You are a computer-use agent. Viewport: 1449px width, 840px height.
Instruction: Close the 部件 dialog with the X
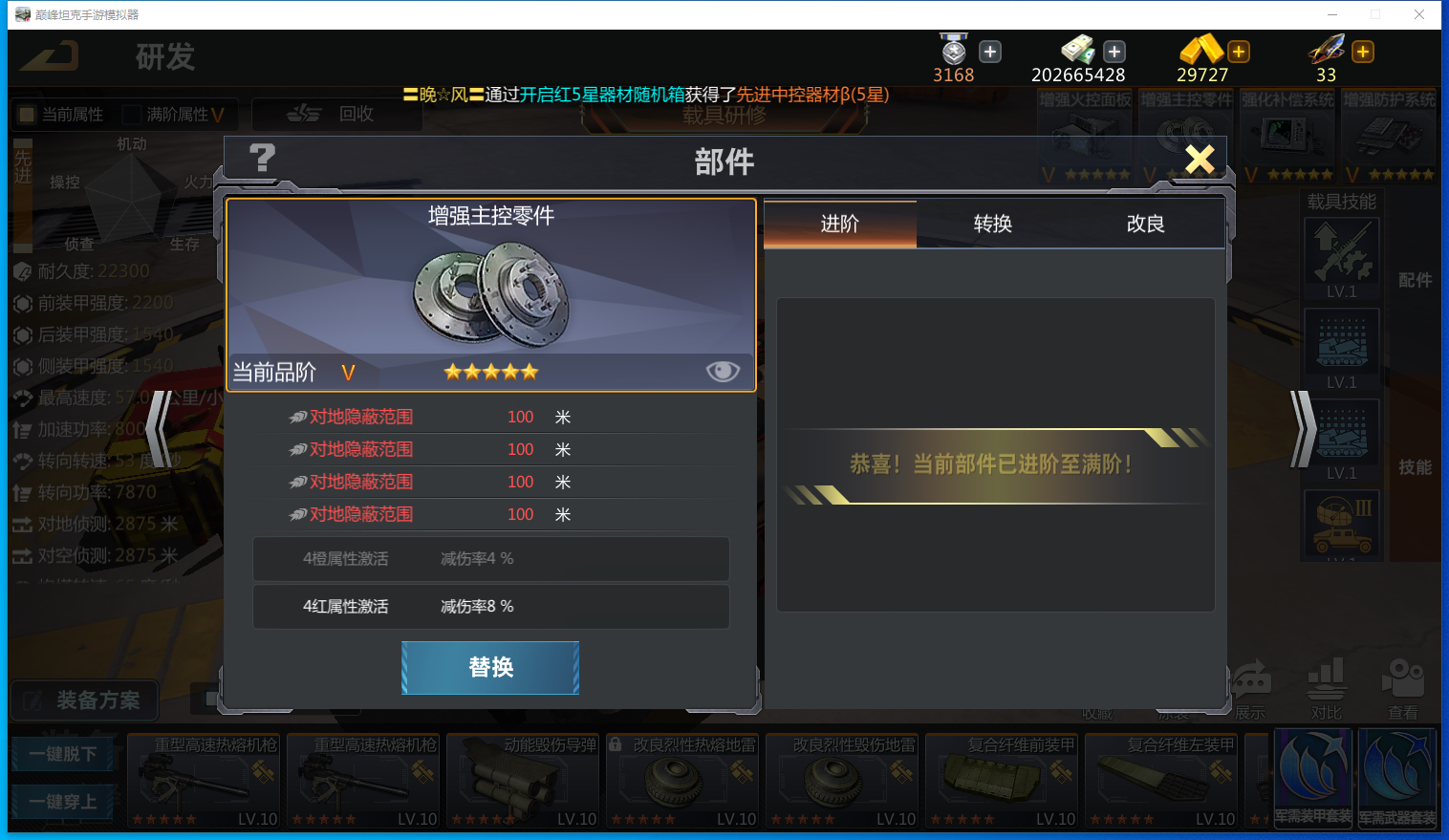tap(1200, 159)
